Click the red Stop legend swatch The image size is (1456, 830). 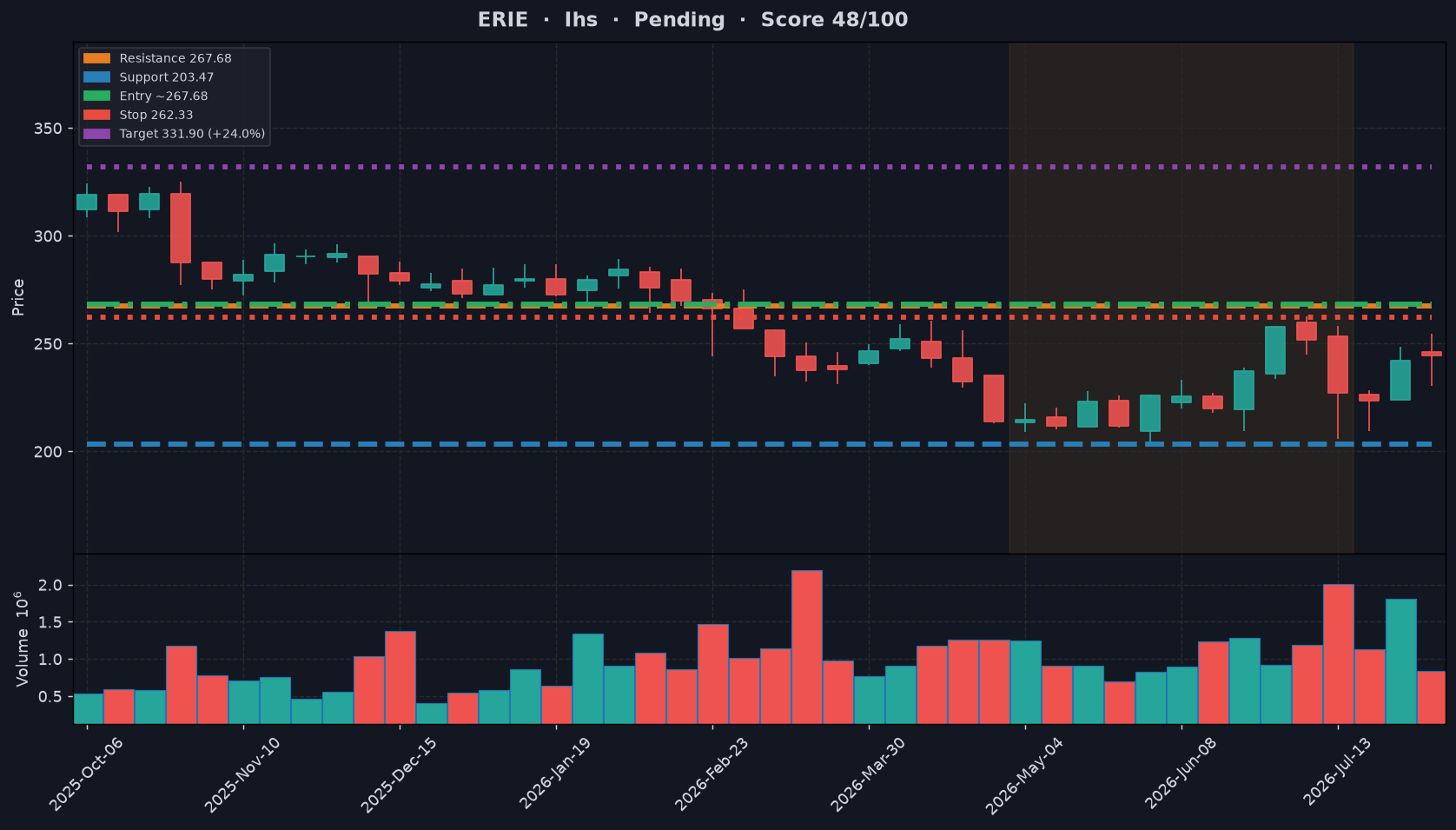(96, 115)
